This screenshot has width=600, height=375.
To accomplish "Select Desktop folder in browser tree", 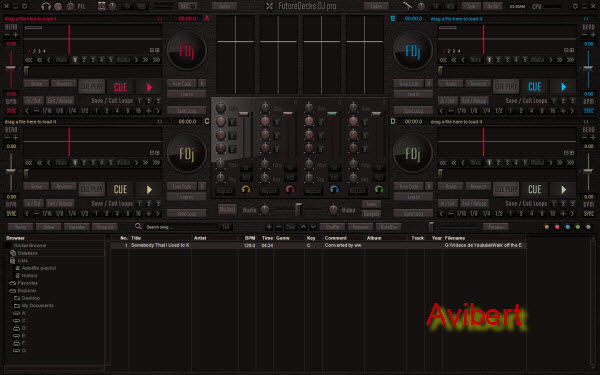I will coord(31,298).
